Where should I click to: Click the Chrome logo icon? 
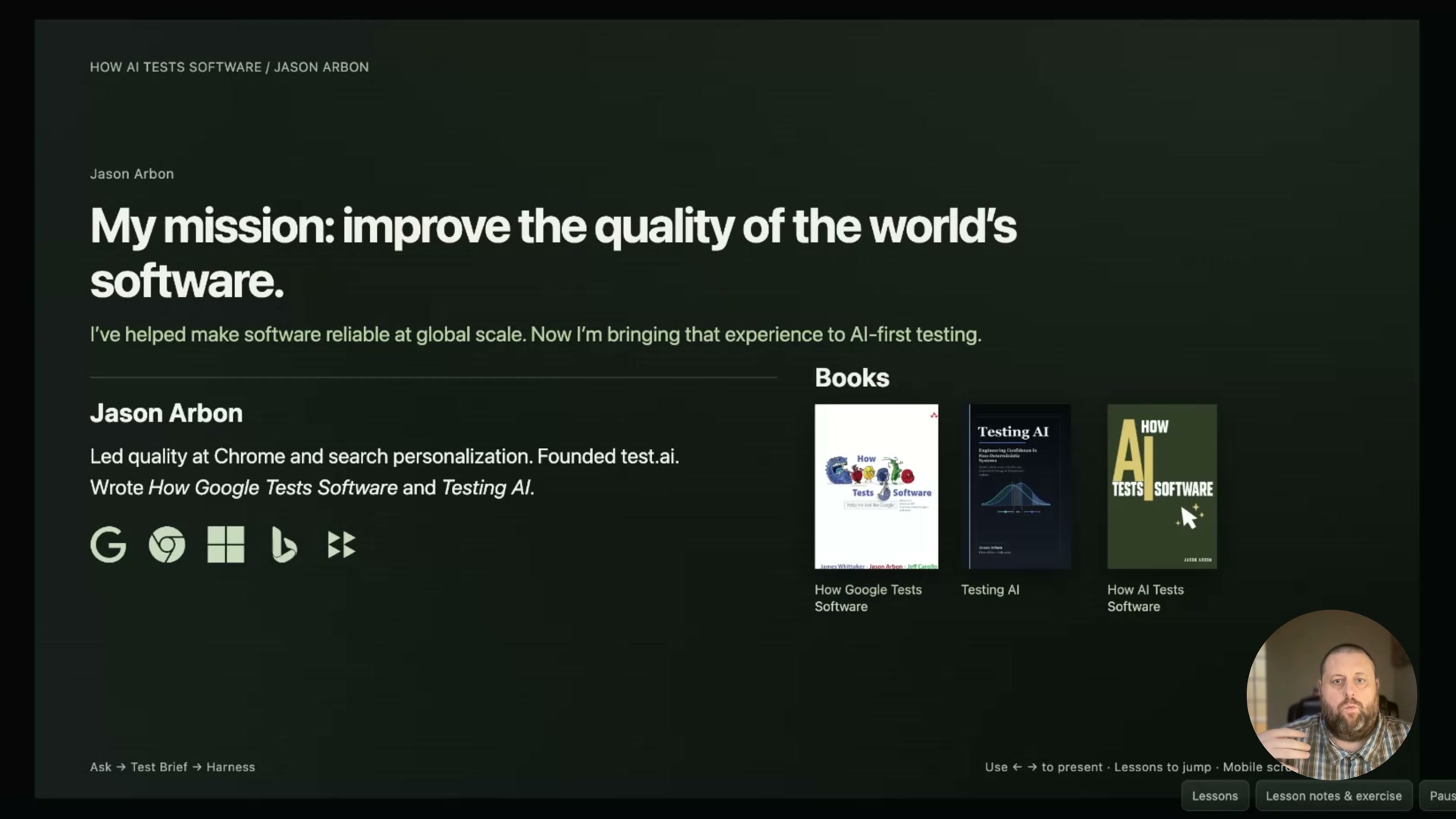click(167, 544)
